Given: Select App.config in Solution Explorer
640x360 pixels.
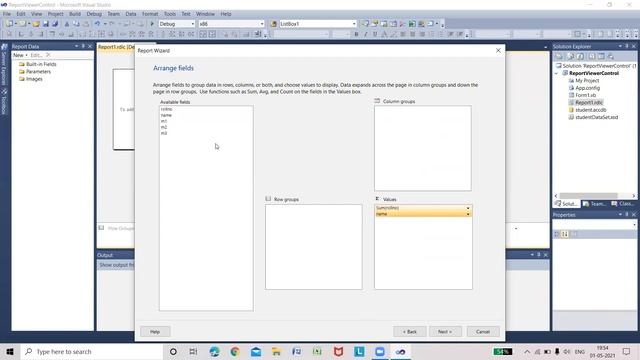Looking at the screenshot, I should [x=587, y=88].
